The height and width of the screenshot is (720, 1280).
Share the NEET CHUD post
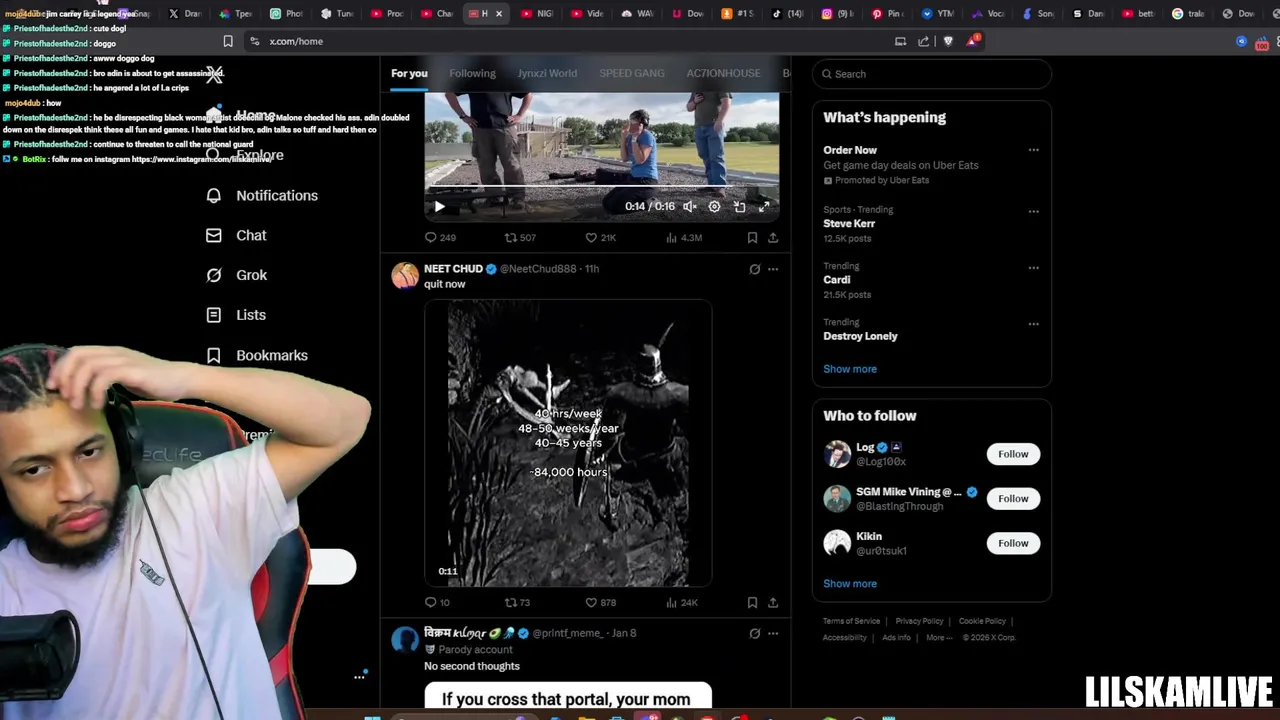point(773,602)
